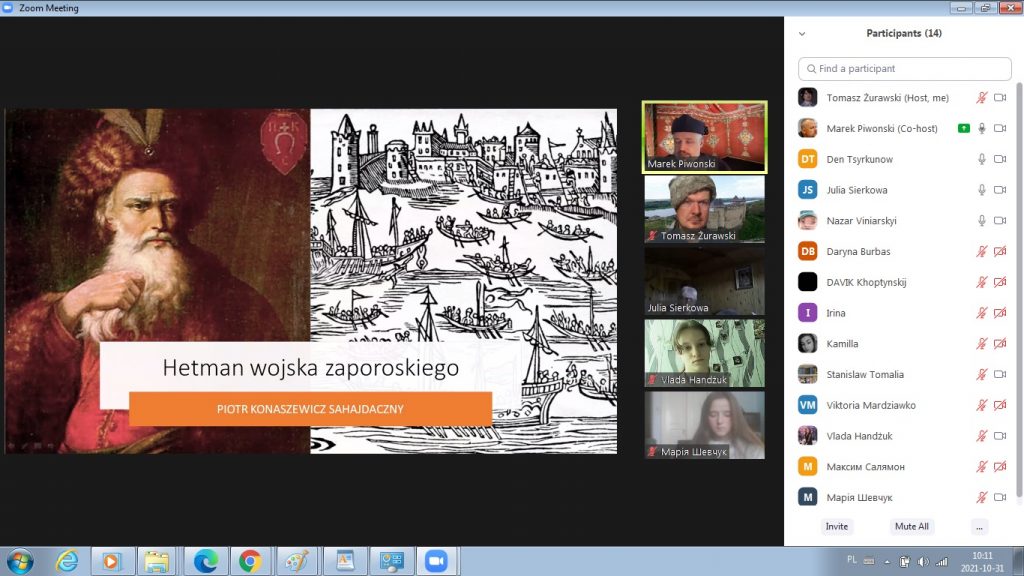
Task: Collapse the Participants panel chevron
Action: click(801, 33)
